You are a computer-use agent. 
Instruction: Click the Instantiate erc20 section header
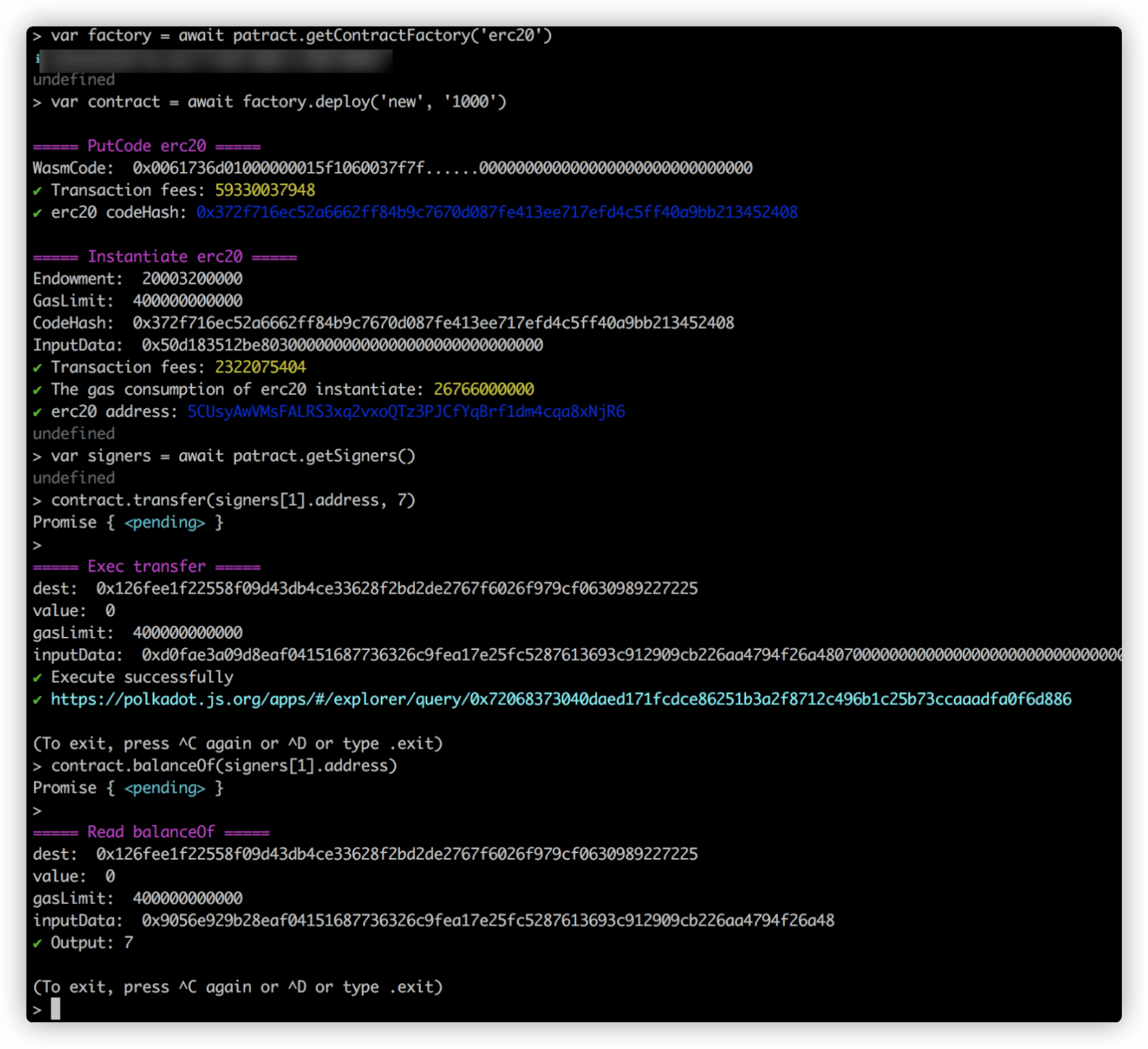165,257
